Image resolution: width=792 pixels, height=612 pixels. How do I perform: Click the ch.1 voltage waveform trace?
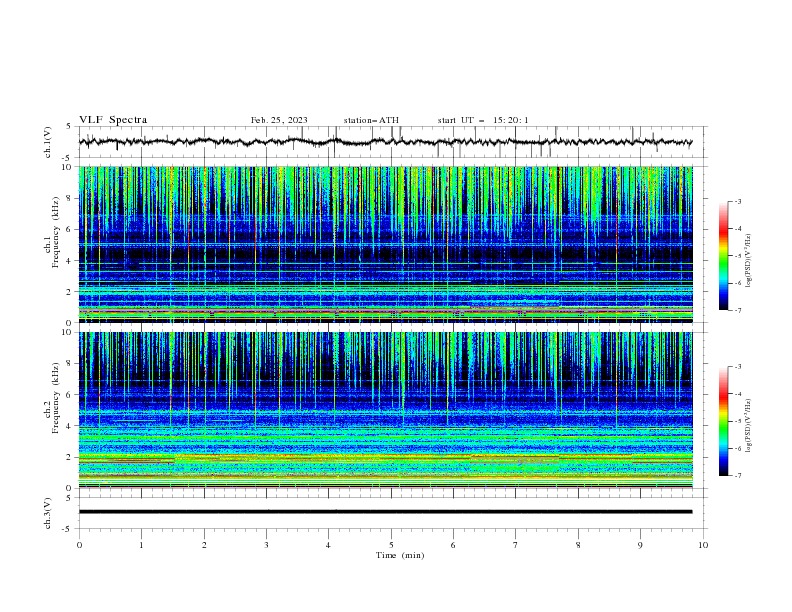pyautogui.click(x=385, y=142)
